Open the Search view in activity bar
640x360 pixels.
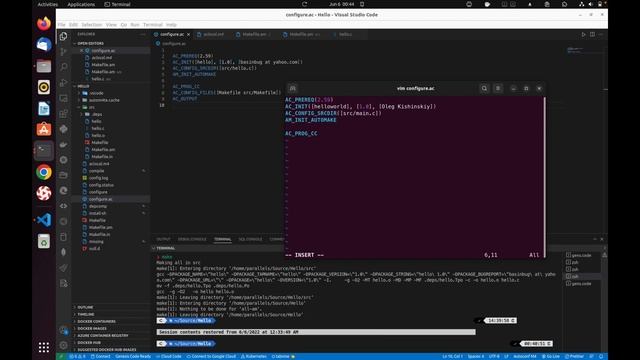[63, 67]
